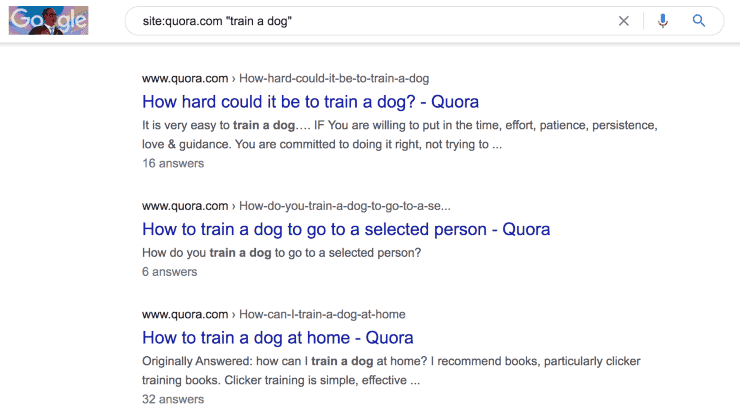Viewport: 740px width, 419px height.
Task: Click the "16 answers" text
Action: tap(173, 163)
